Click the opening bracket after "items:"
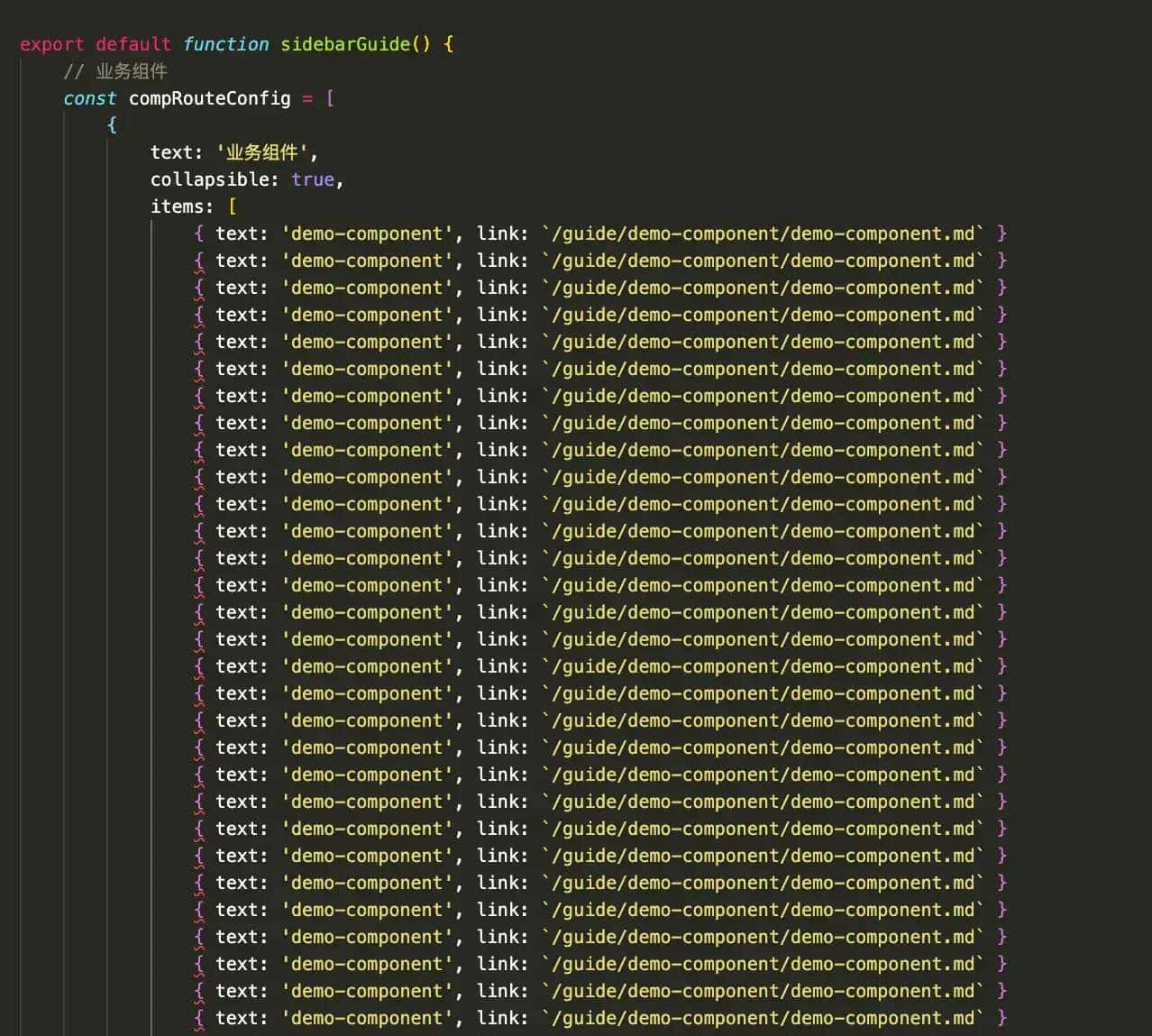The width and height of the screenshot is (1152, 1036). pyautogui.click(x=233, y=206)
